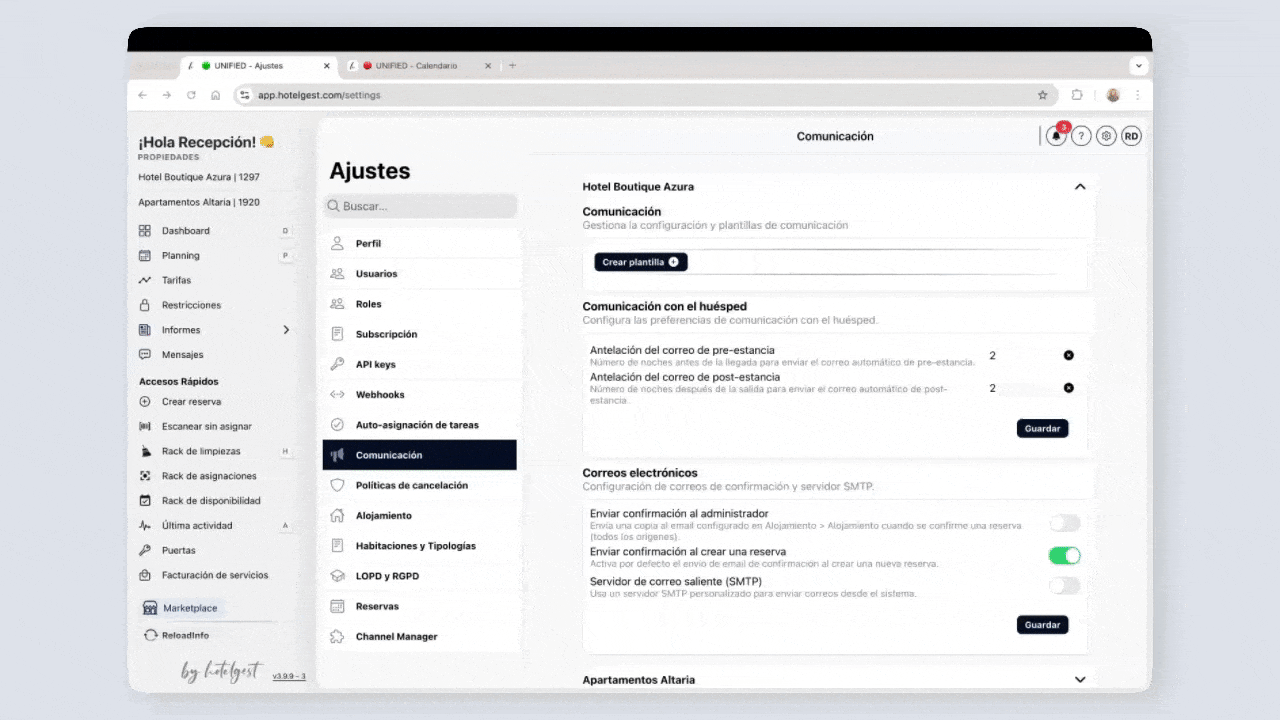Image resolution: width=1280 pixels, height=720 pixels.
Task: Collapse the Hotel Boutique Azura section
Action: 1080,187
